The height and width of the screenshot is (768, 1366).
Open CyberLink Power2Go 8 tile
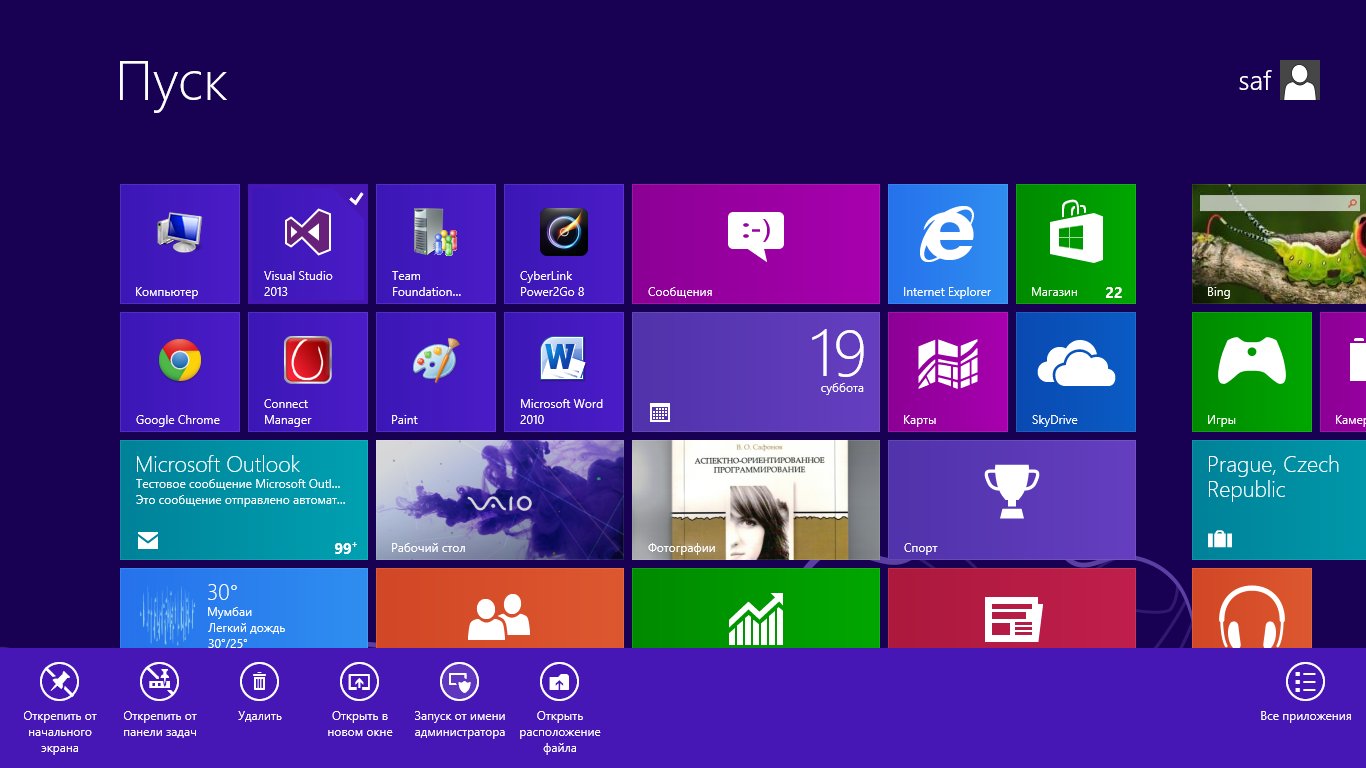(564, 244)
